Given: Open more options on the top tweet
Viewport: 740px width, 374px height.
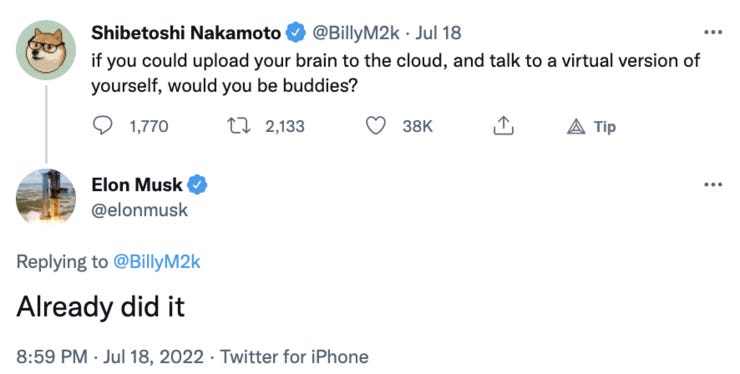Looking at the screenshot, I should pyautogui.click(x=713, y=33).
